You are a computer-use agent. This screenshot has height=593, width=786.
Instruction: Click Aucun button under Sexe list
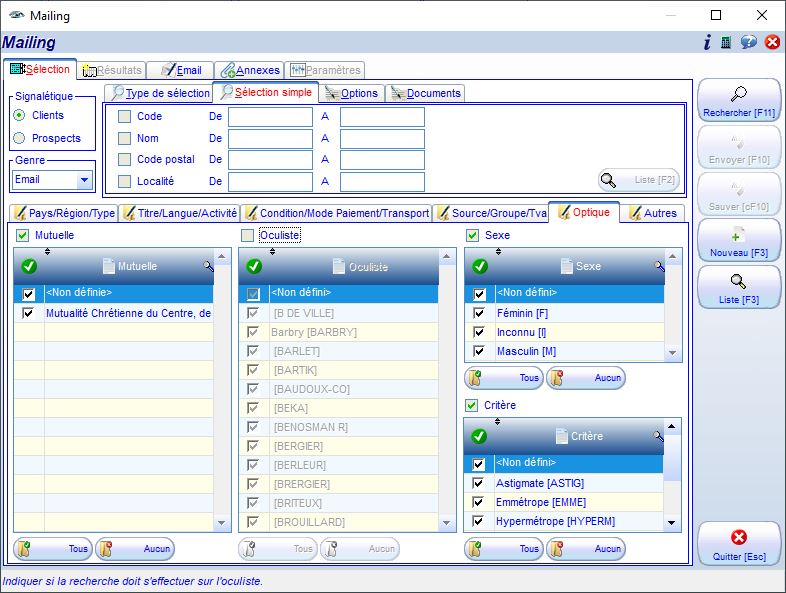click(586, 378)
